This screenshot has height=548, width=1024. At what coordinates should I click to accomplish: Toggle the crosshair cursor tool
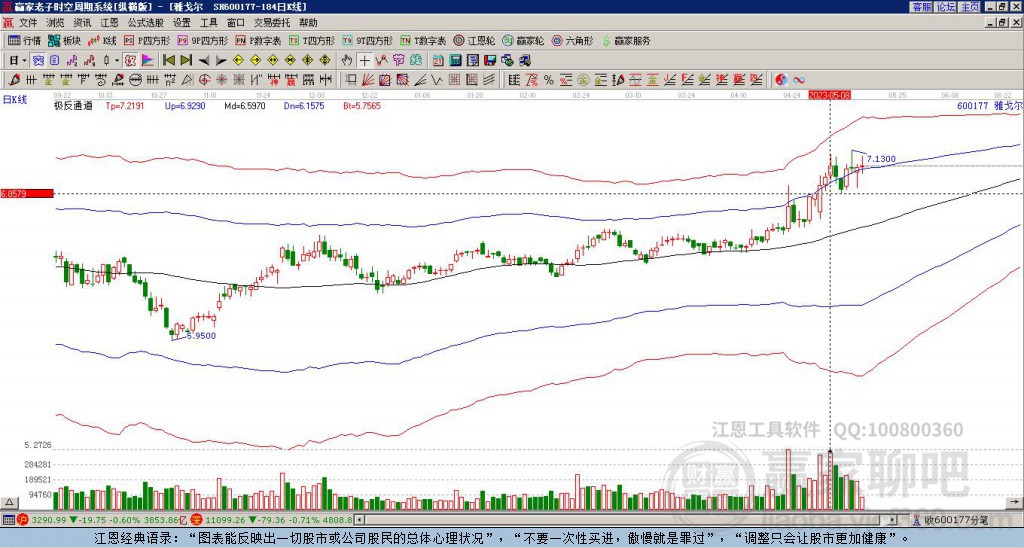(x=364, y=61)
